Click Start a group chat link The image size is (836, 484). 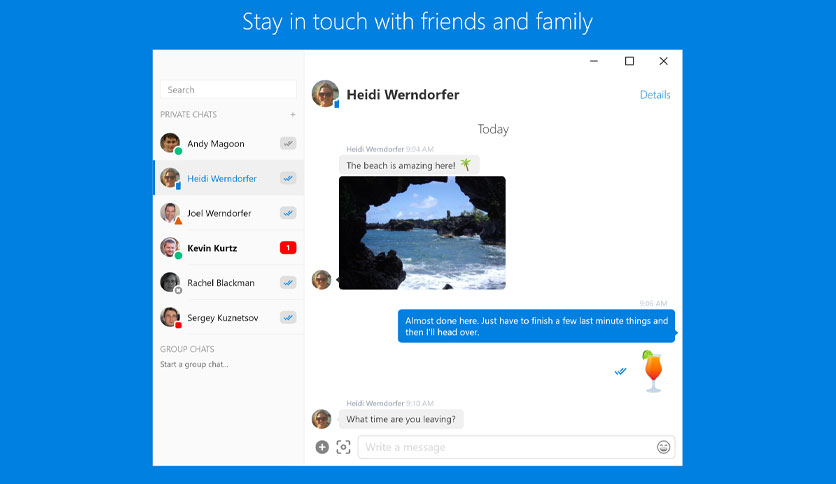pyautogui.click(x=194, y=365)
